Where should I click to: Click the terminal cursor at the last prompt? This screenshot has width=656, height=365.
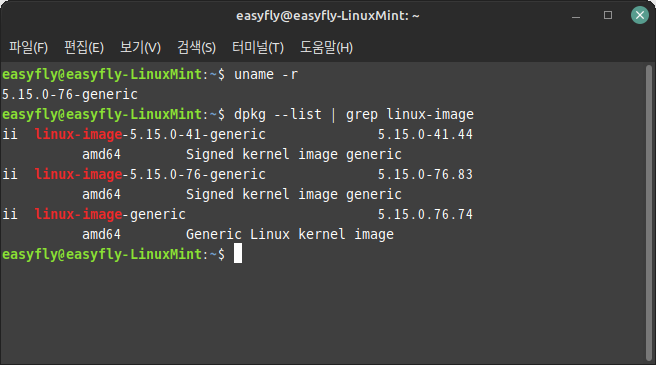[x=238, y=254]
